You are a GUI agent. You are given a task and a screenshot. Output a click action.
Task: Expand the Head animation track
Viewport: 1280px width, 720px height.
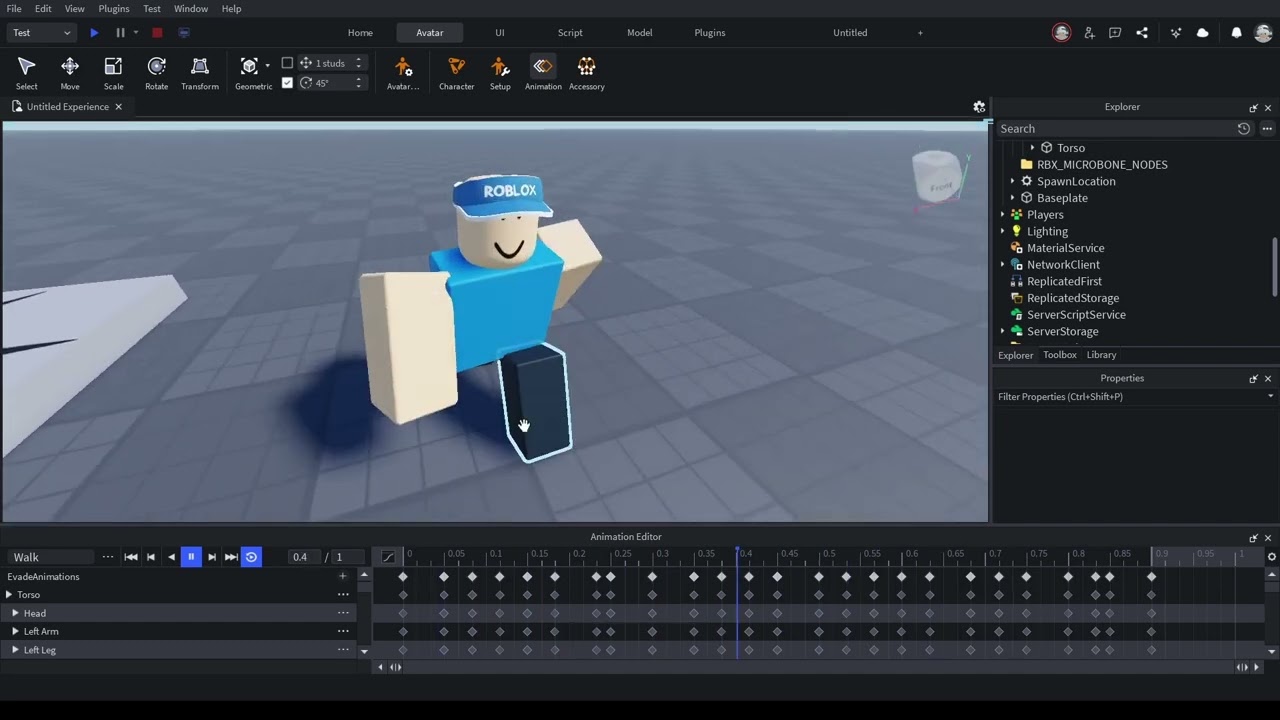click(x=15, y=613)
